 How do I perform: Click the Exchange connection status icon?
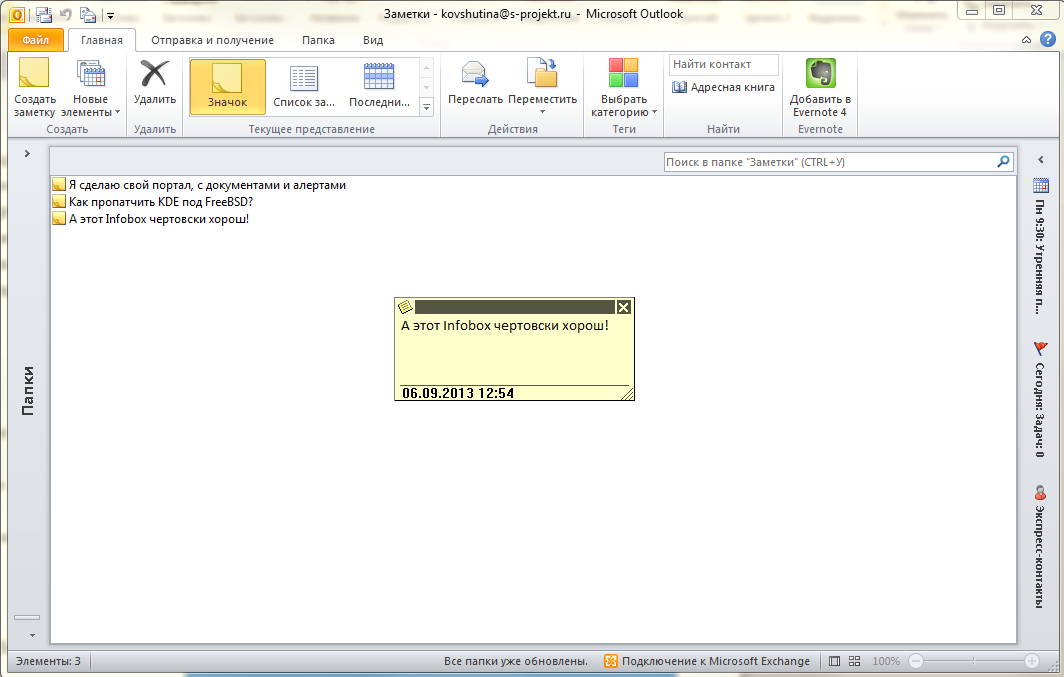[x=611, y=661]
